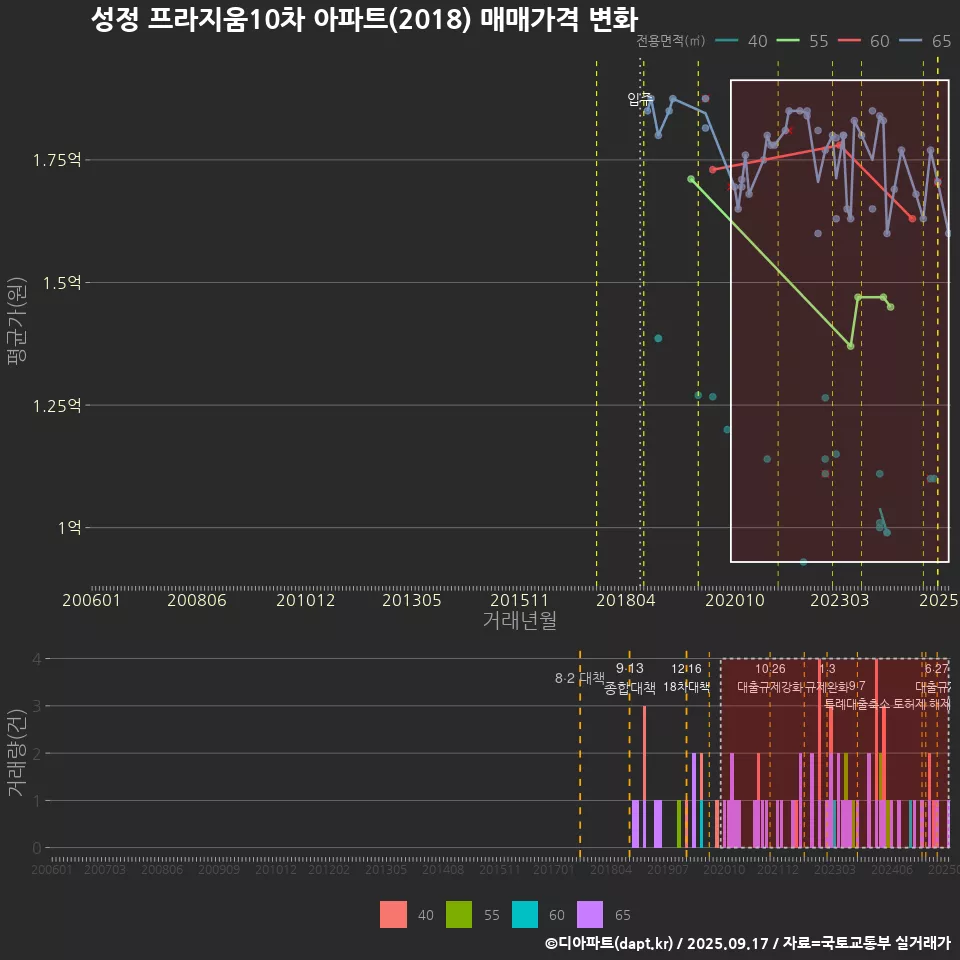Click the 평균가(원) axis title
The width and height of the screenshot is (960, 960).
pos(17,321)
